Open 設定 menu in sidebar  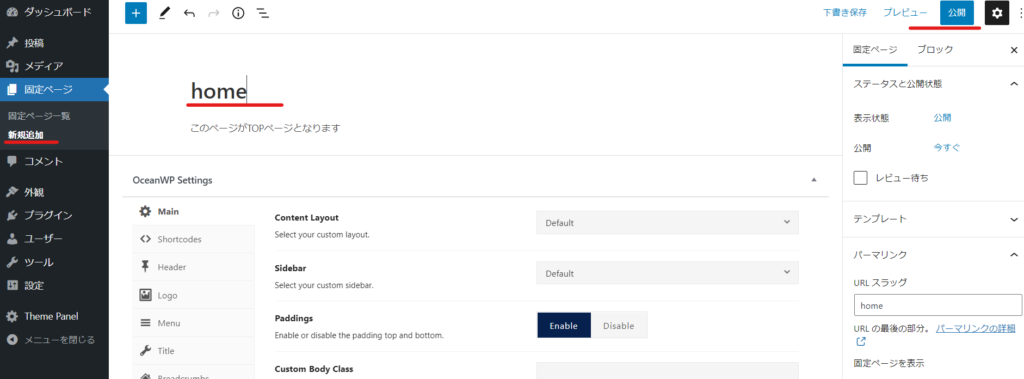pos(55,286)
